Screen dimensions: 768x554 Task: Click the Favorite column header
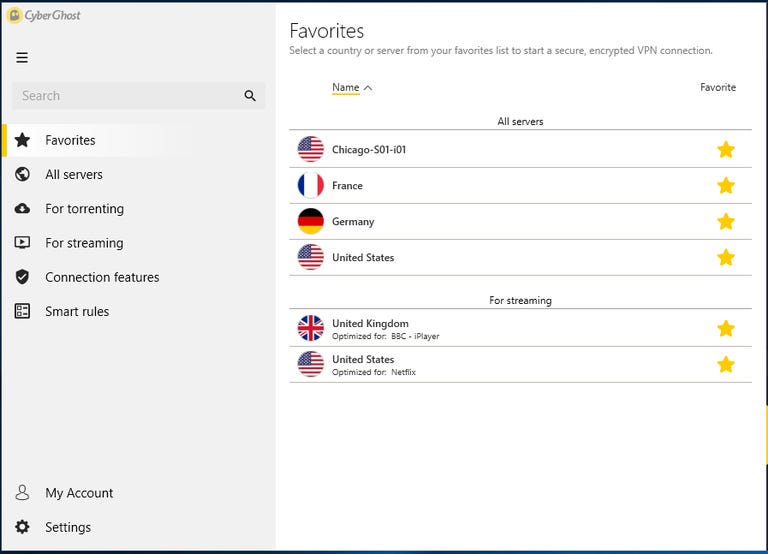coord(717,88)
